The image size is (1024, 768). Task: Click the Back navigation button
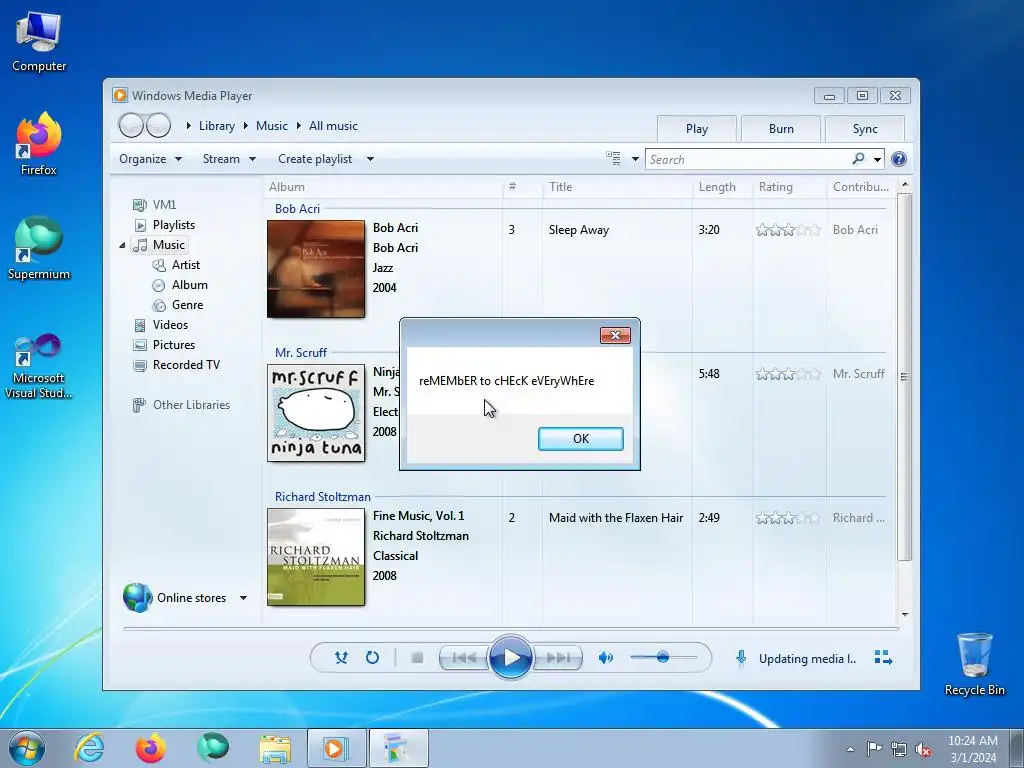(131, 125)
